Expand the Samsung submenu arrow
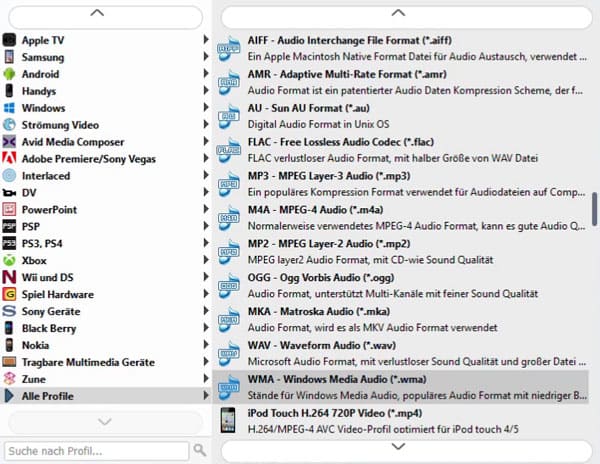Viewport: 600px width, 464px height. tap(206, 57)
